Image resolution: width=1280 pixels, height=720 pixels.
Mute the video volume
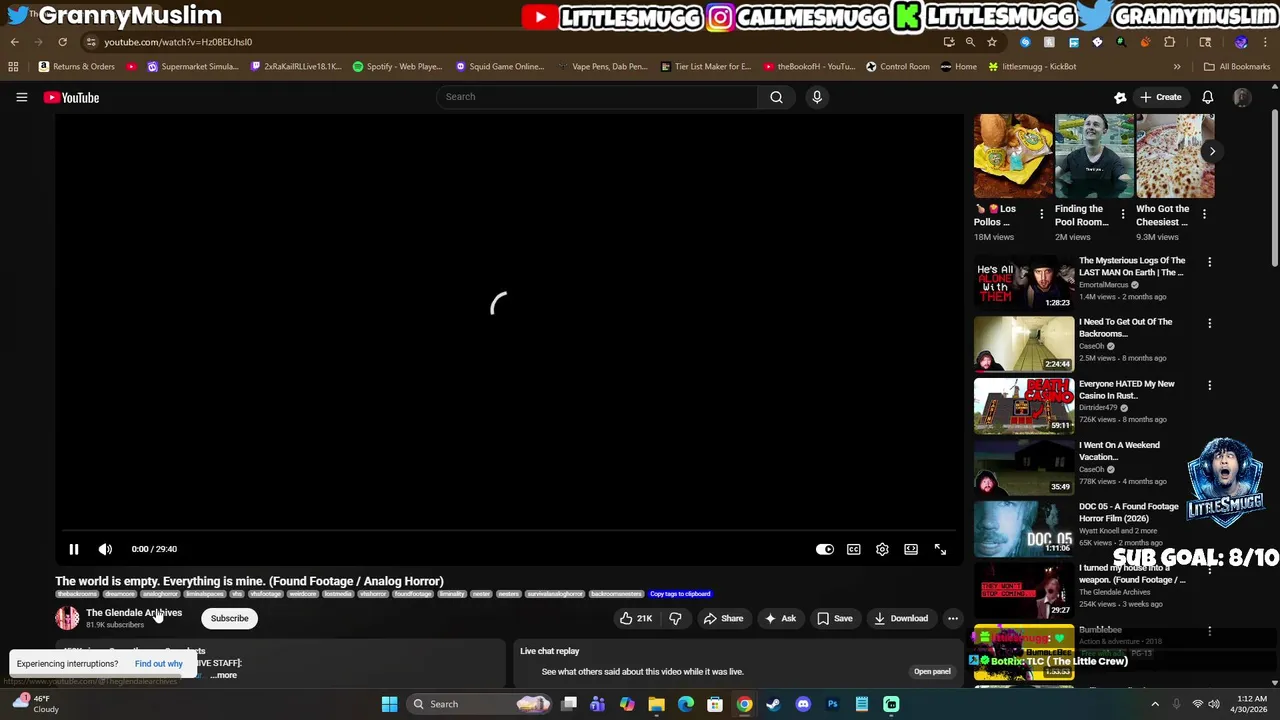105,549
